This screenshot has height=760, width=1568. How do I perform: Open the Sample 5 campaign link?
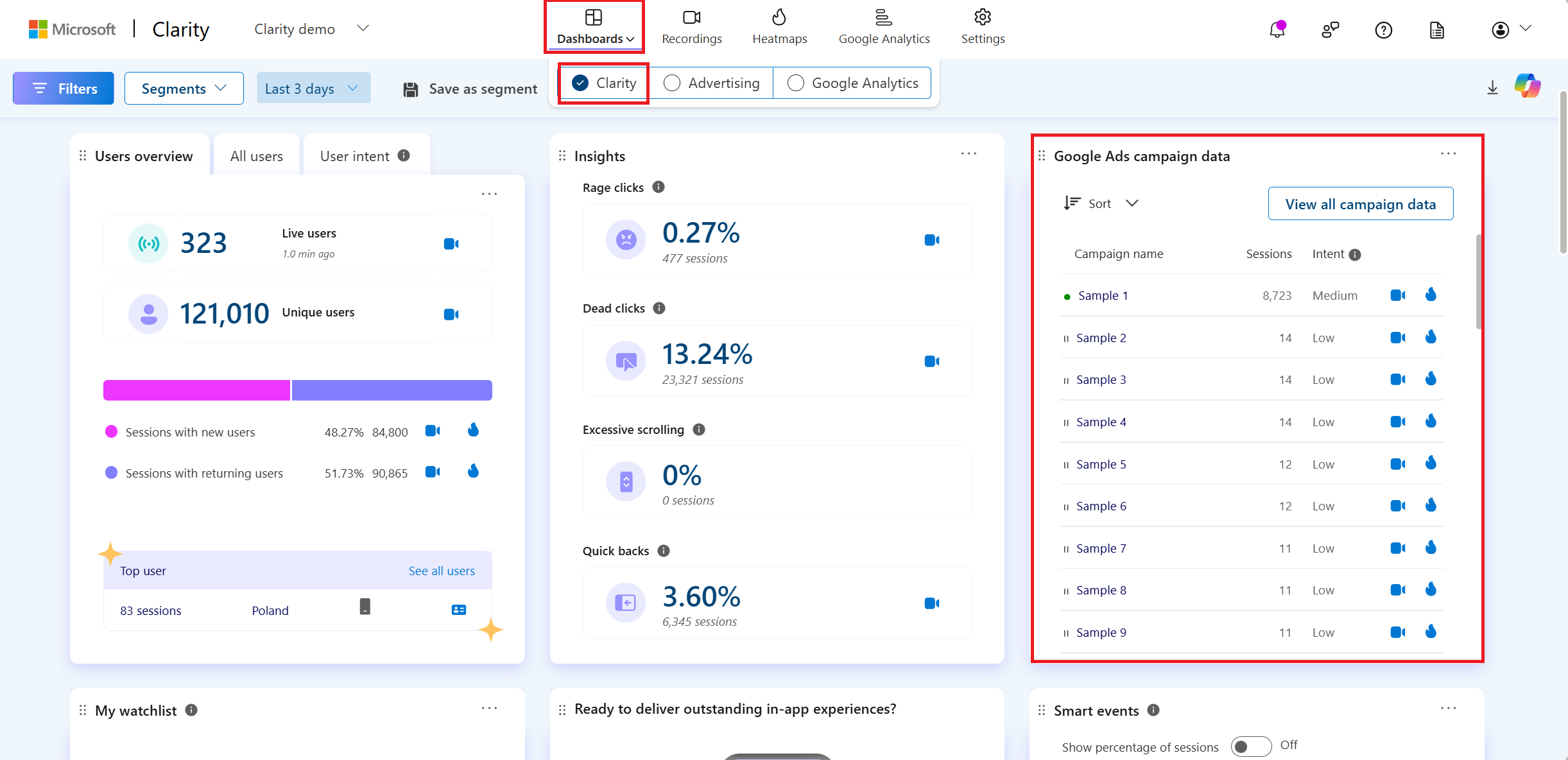tap(1101, 464)
